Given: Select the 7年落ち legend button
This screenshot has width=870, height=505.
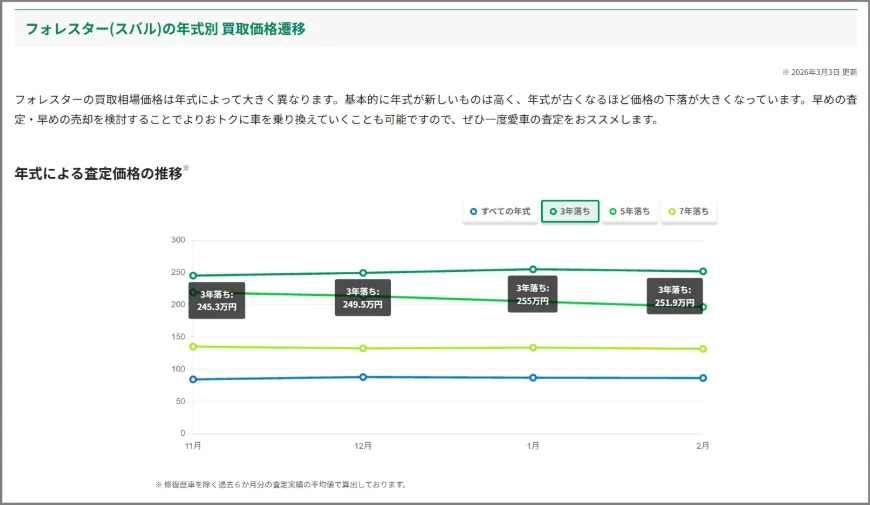Looking at the screenshot, I should point(689,211).
